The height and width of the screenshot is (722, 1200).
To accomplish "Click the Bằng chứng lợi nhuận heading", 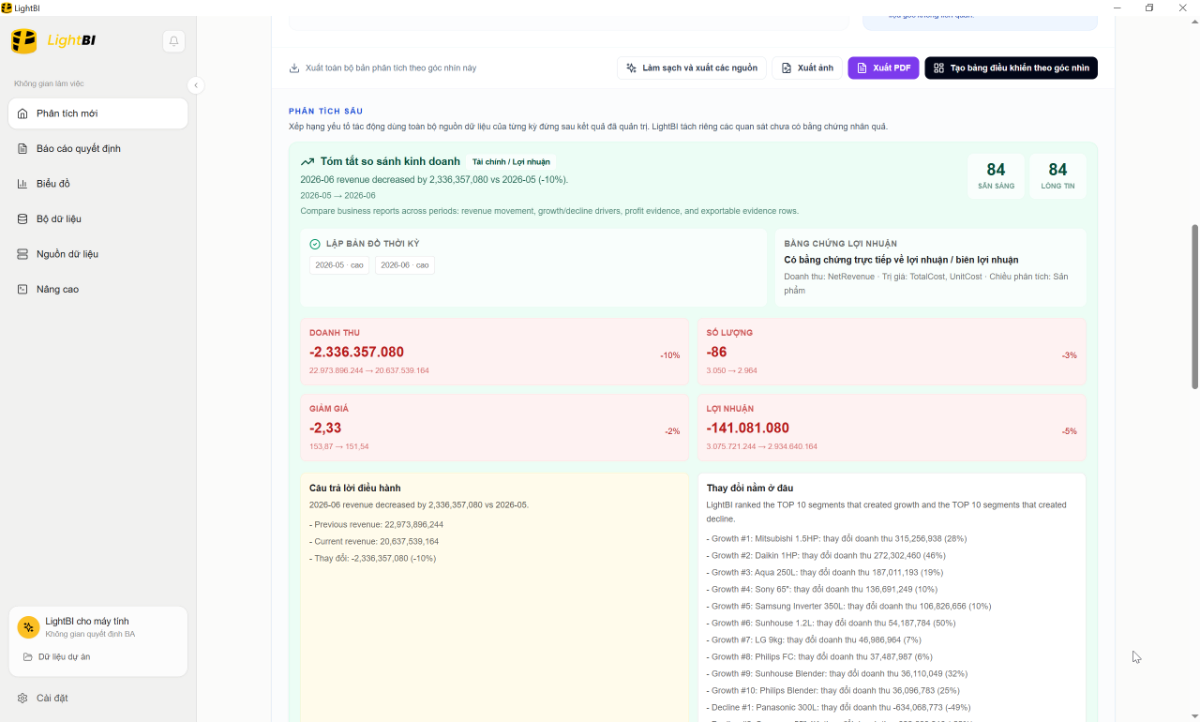I will (x=840, y=244).
